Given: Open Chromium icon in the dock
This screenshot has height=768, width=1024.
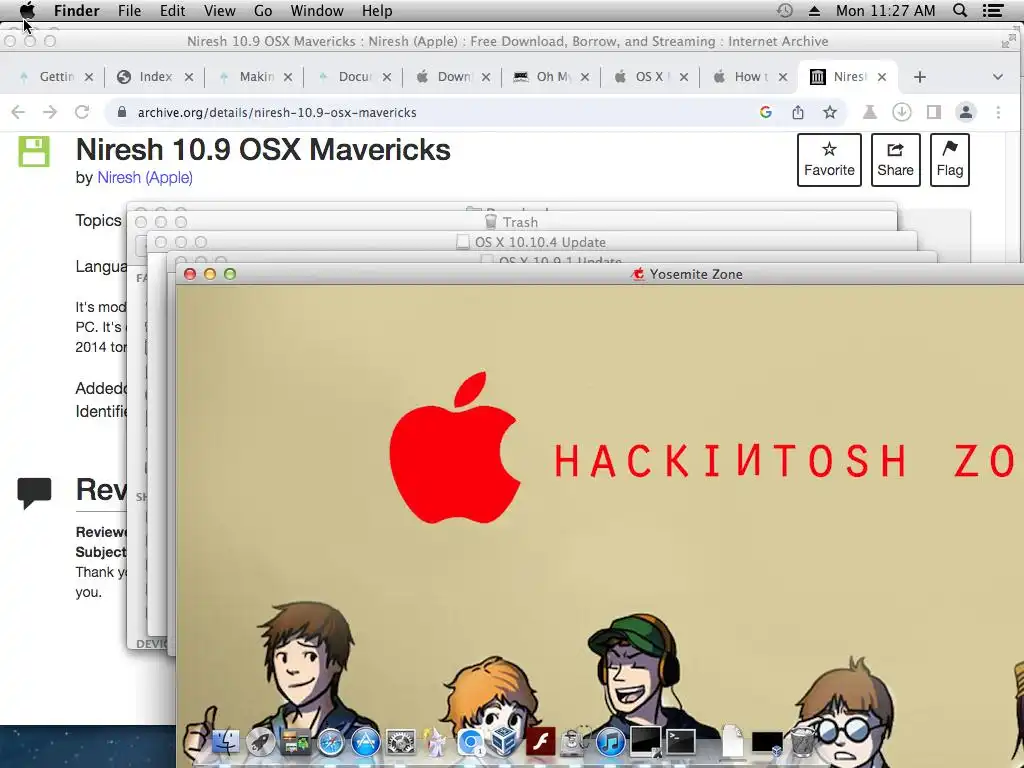Looking at the screenshot, I should click(470, 742).
